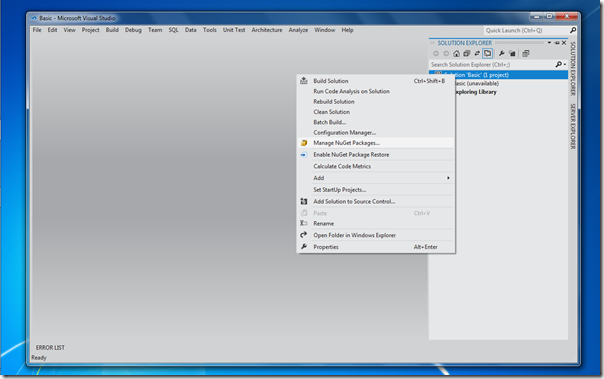Screen dimensions: 604x379
Task: Open the View menu
Action: click(70, 30)
